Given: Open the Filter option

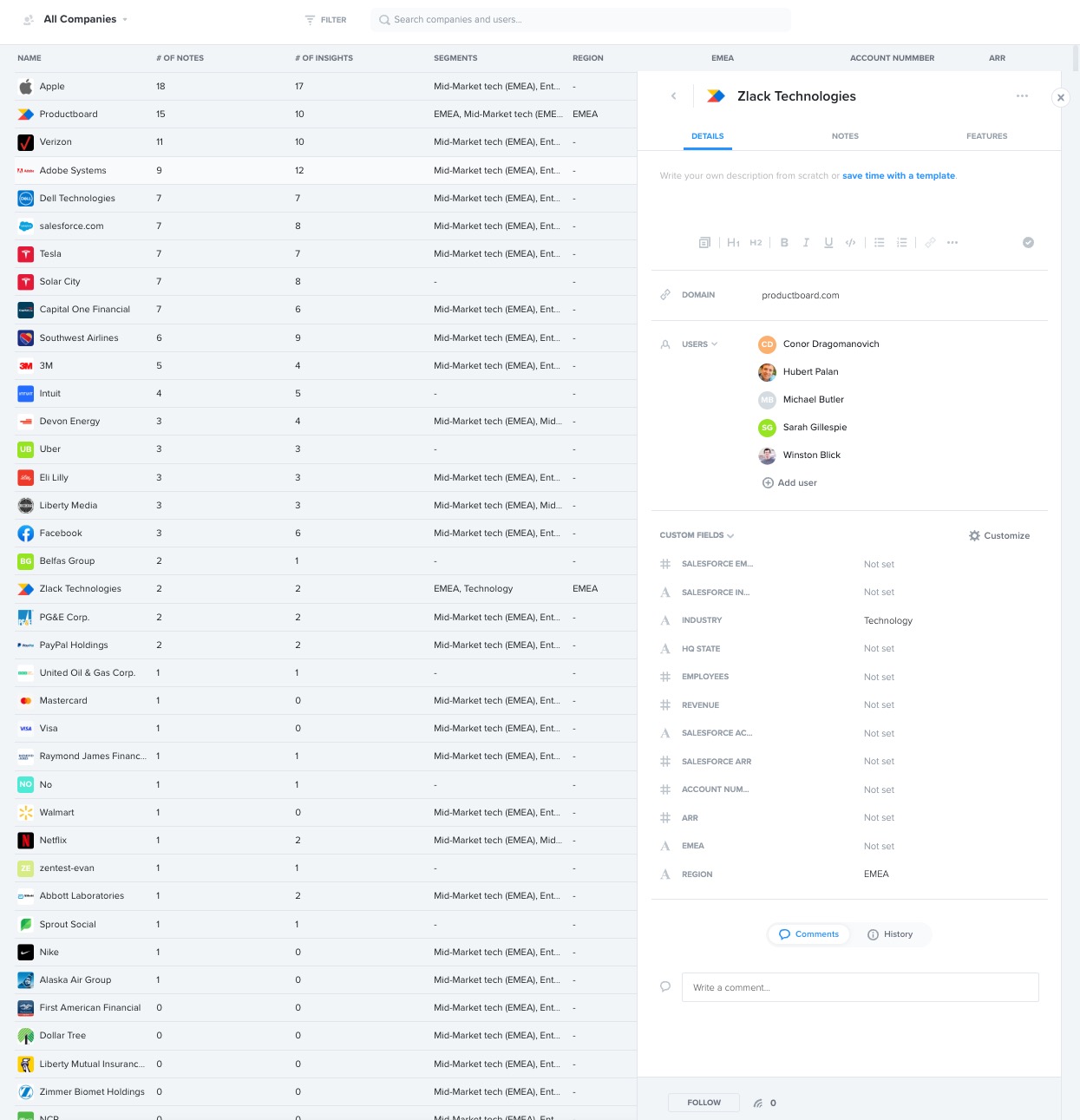Looking at the screenshot, I should (x=326, y=19).
